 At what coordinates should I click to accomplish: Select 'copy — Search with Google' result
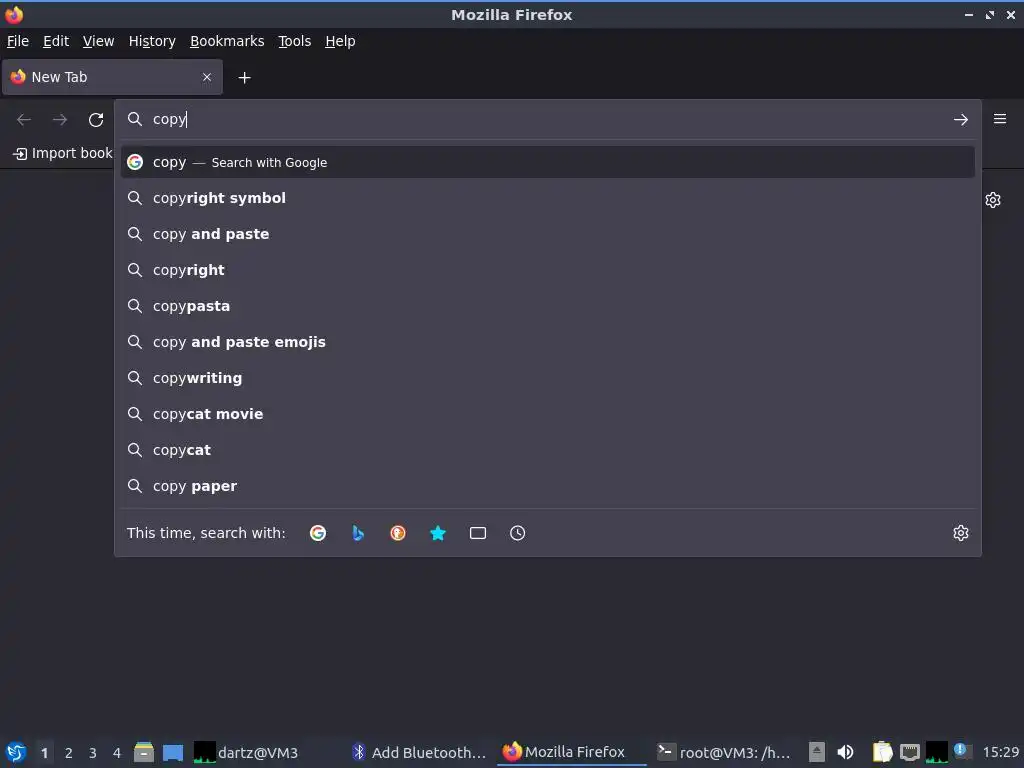pos(547,162)
